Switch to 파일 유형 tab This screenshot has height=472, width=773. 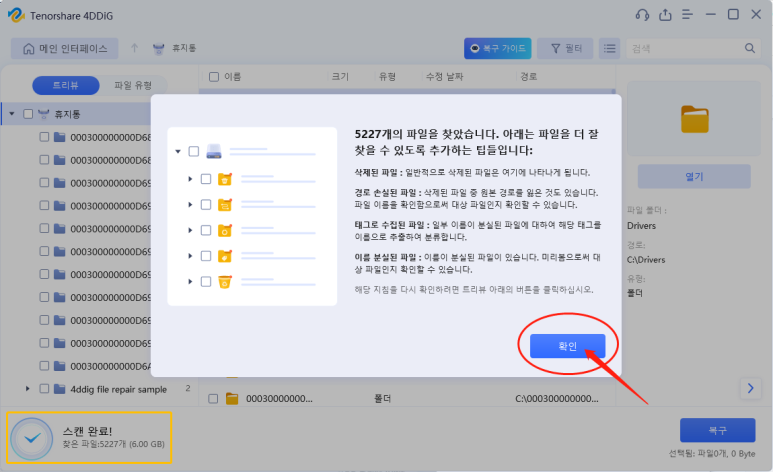pyautogui.click(x=133, y=85)
